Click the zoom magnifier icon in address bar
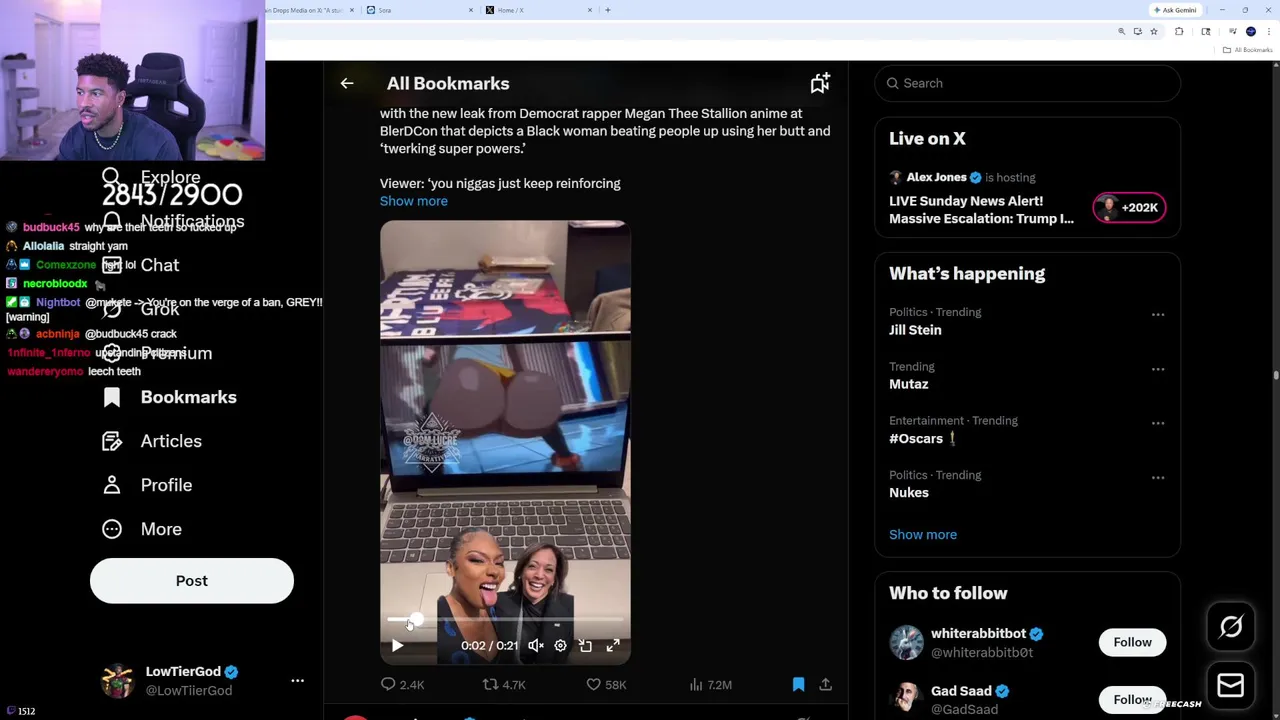This screenshot has width=1280, height=720. [1121, 32]
